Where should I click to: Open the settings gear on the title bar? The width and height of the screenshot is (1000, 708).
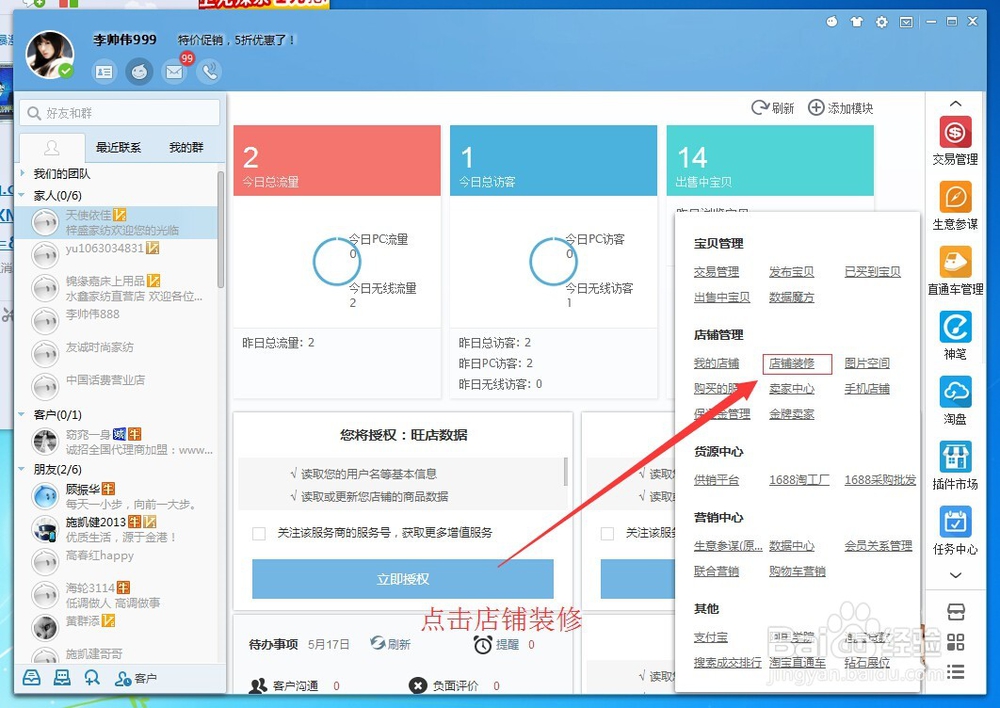[881, 21]
